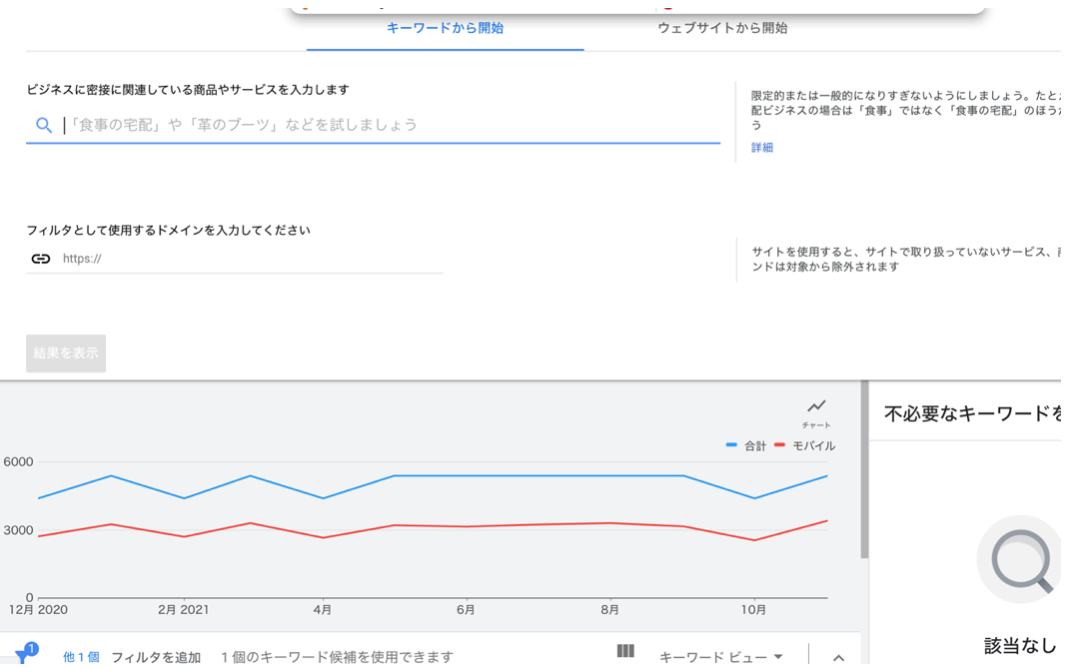Click the 他1個 filter link
The width and height of the screenshot is (1076, 668).
coord(81,657)
